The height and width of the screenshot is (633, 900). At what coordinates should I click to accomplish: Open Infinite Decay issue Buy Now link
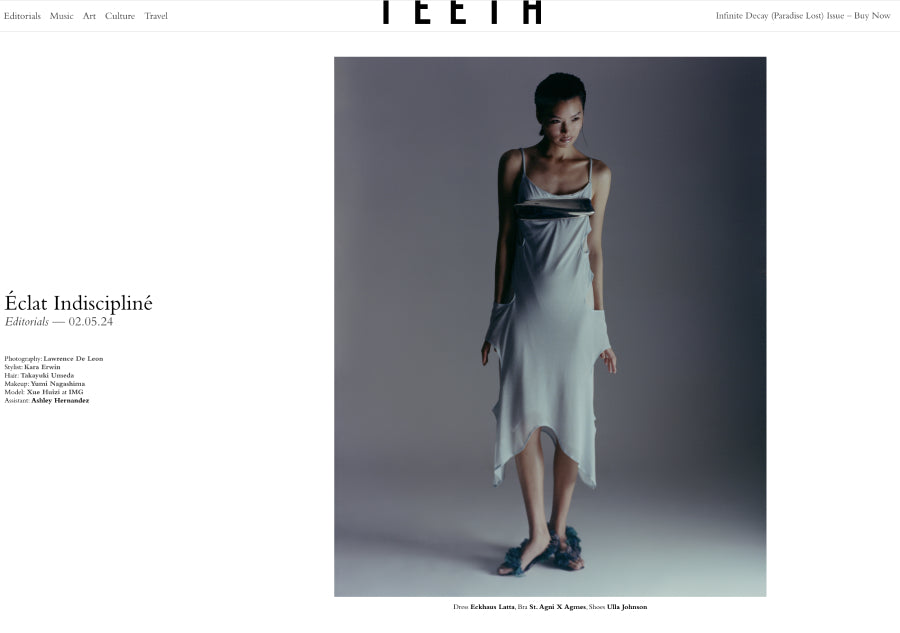click(802, 16)
